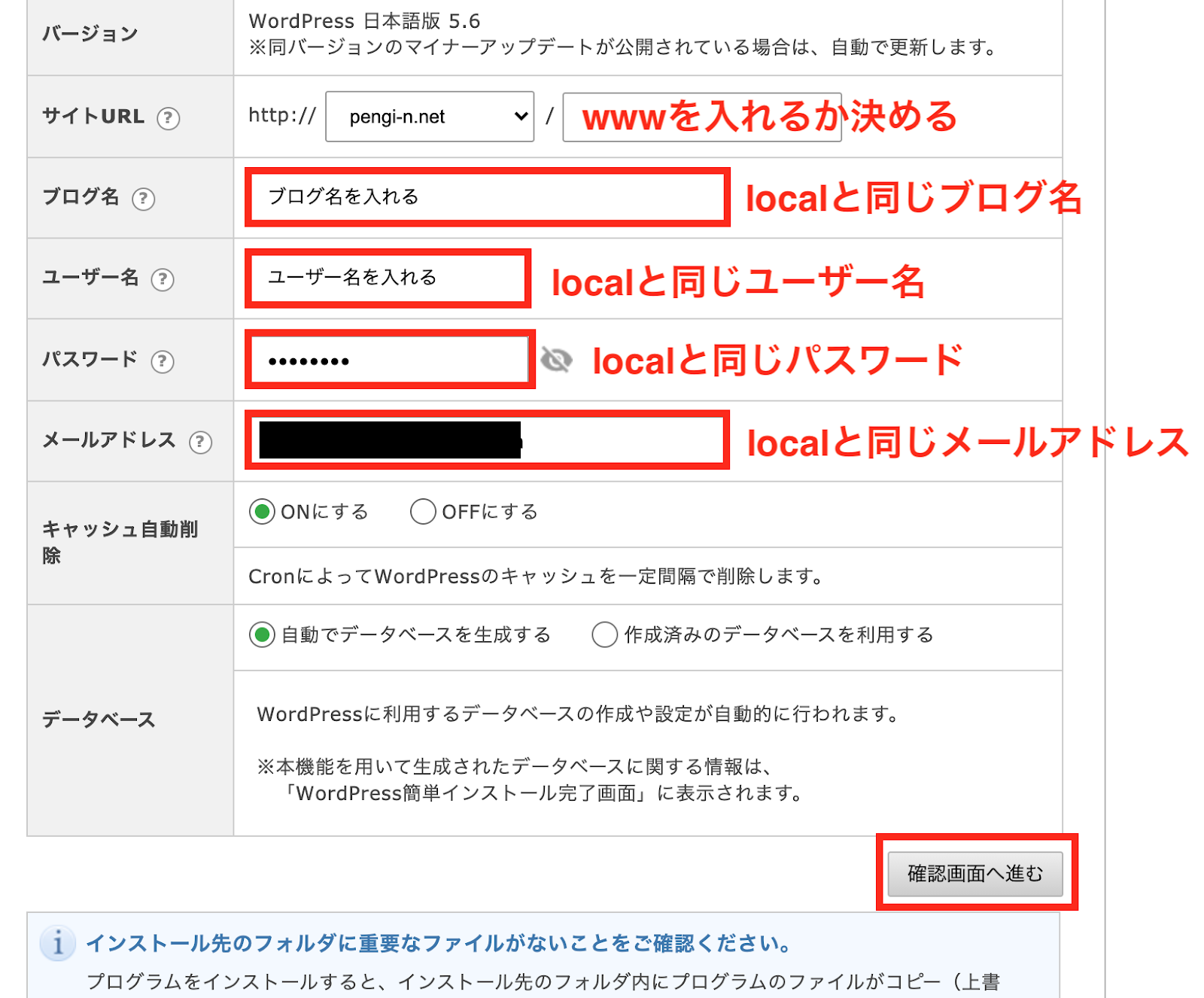Open help icon next to パスワード label

point(163,361)
